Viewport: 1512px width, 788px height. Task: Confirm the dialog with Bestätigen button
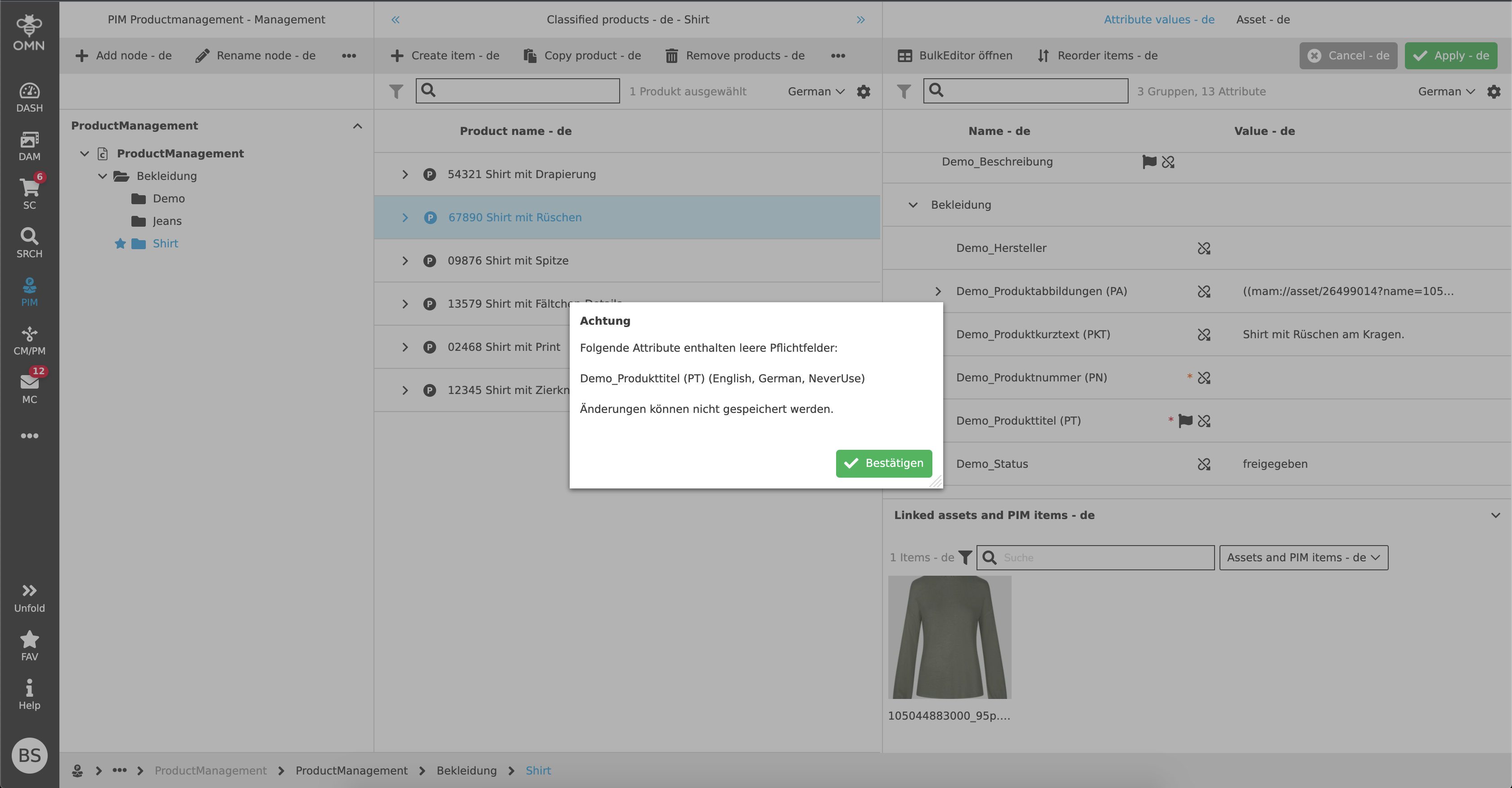[883, 463]
